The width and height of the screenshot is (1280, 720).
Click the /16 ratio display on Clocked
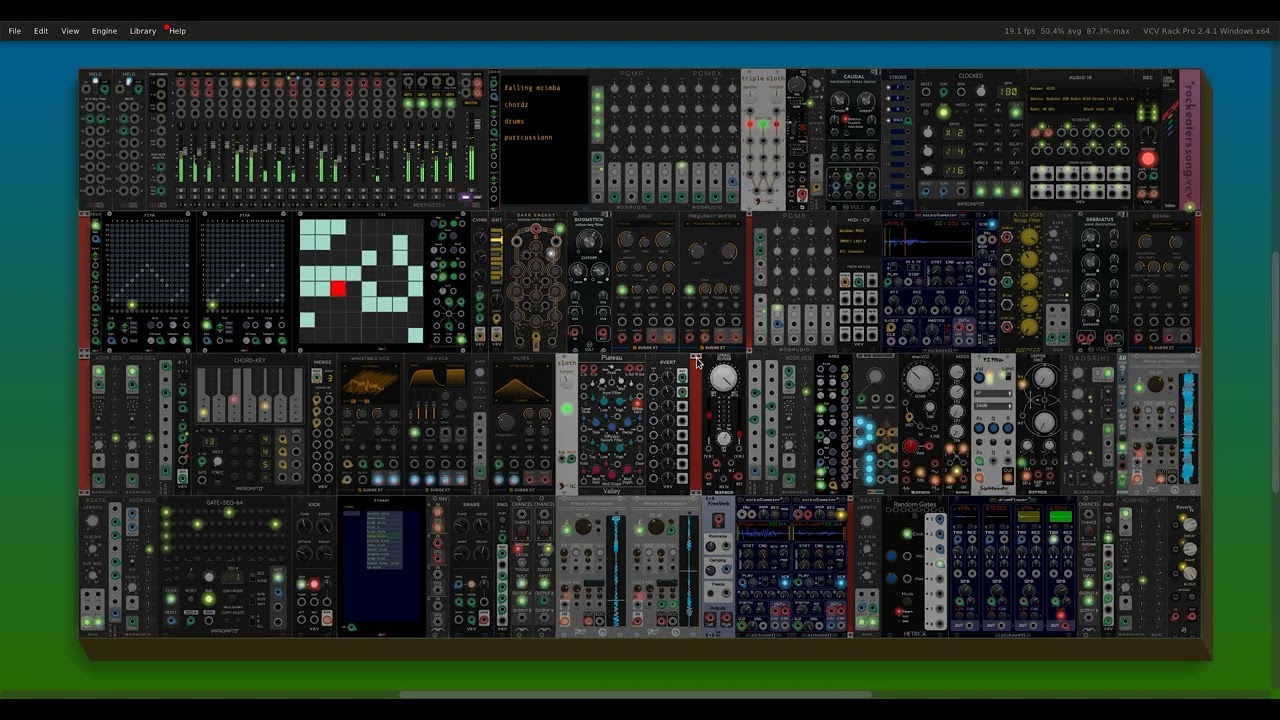(x=955, y=170)
